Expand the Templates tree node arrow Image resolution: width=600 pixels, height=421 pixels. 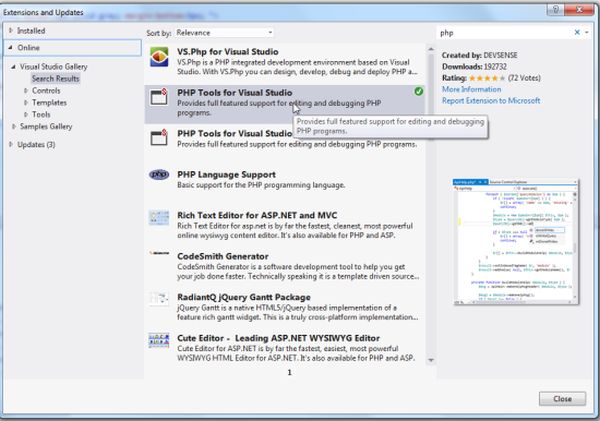coord(26,103)
